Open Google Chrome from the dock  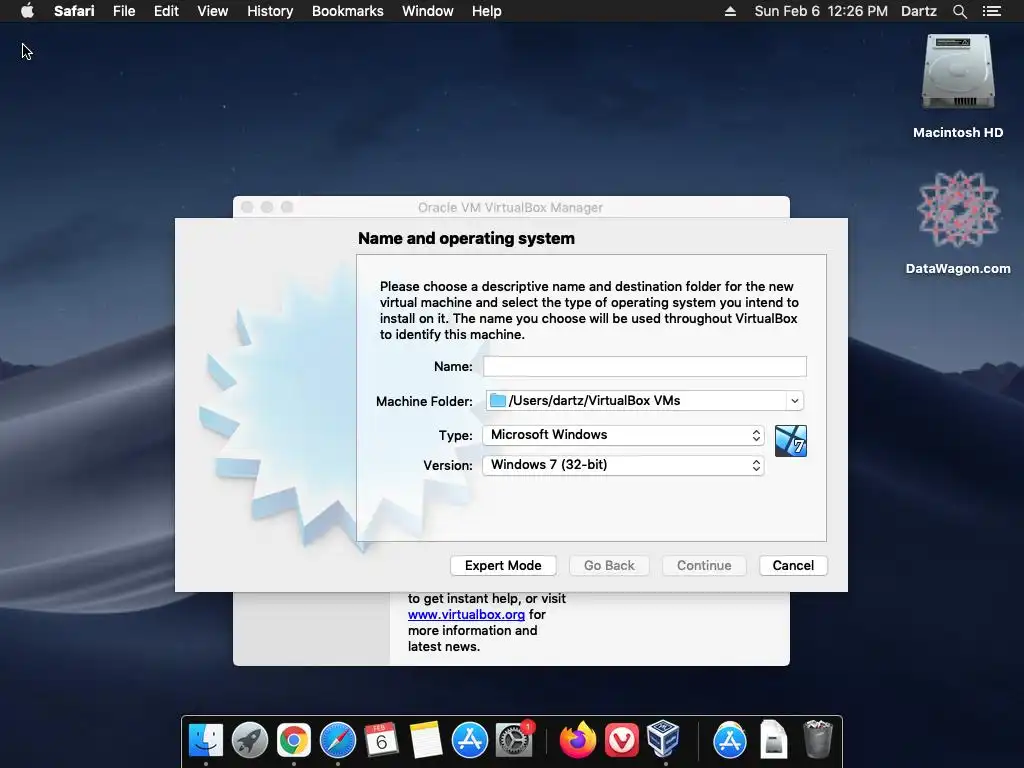[294, 740]
